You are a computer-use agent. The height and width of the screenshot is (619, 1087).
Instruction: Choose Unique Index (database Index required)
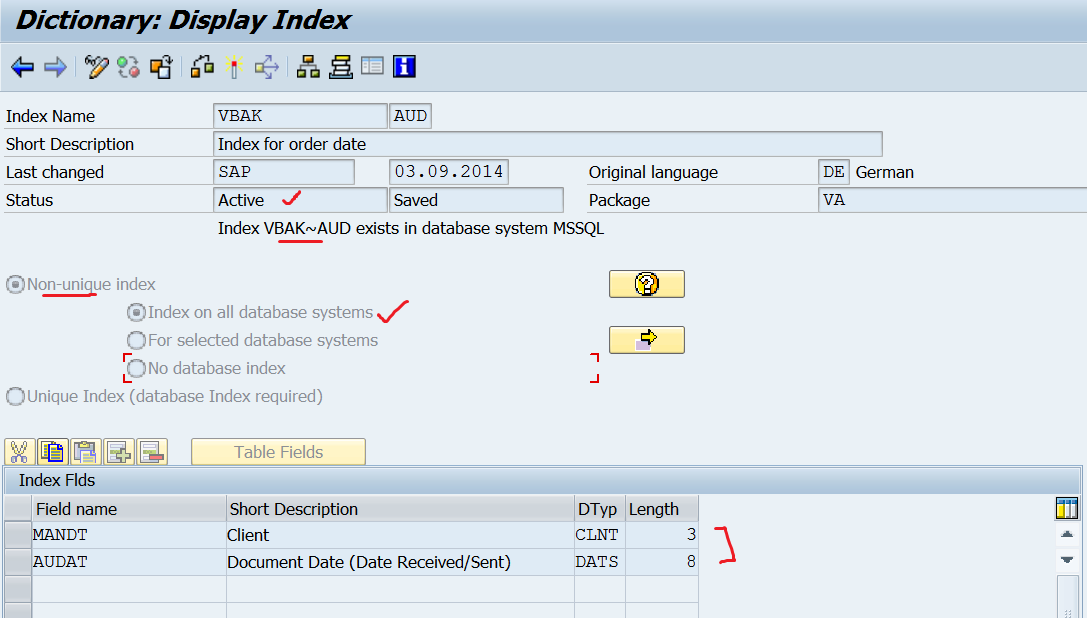tap(15, 397)
